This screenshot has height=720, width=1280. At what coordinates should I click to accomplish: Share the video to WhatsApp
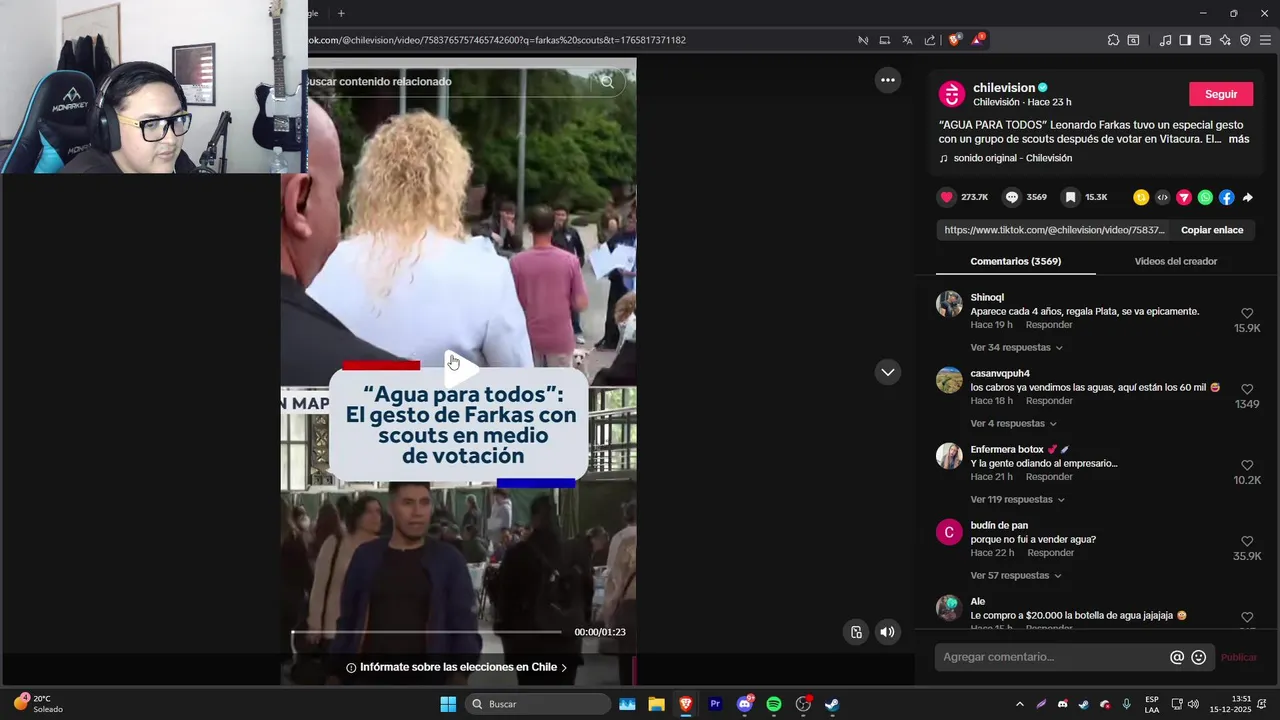[x=1205, y=197]
